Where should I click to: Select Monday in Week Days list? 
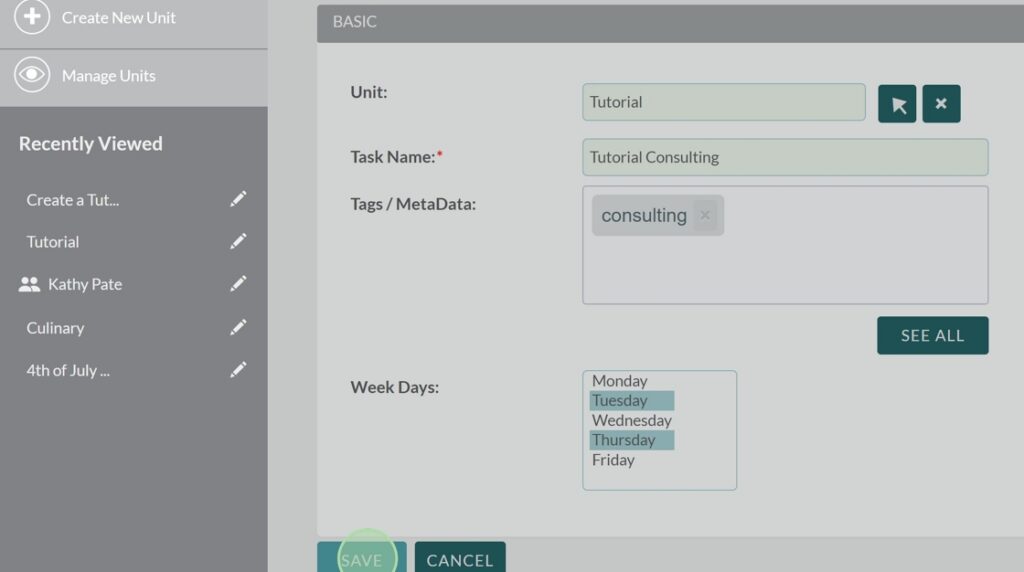[620, 381]
